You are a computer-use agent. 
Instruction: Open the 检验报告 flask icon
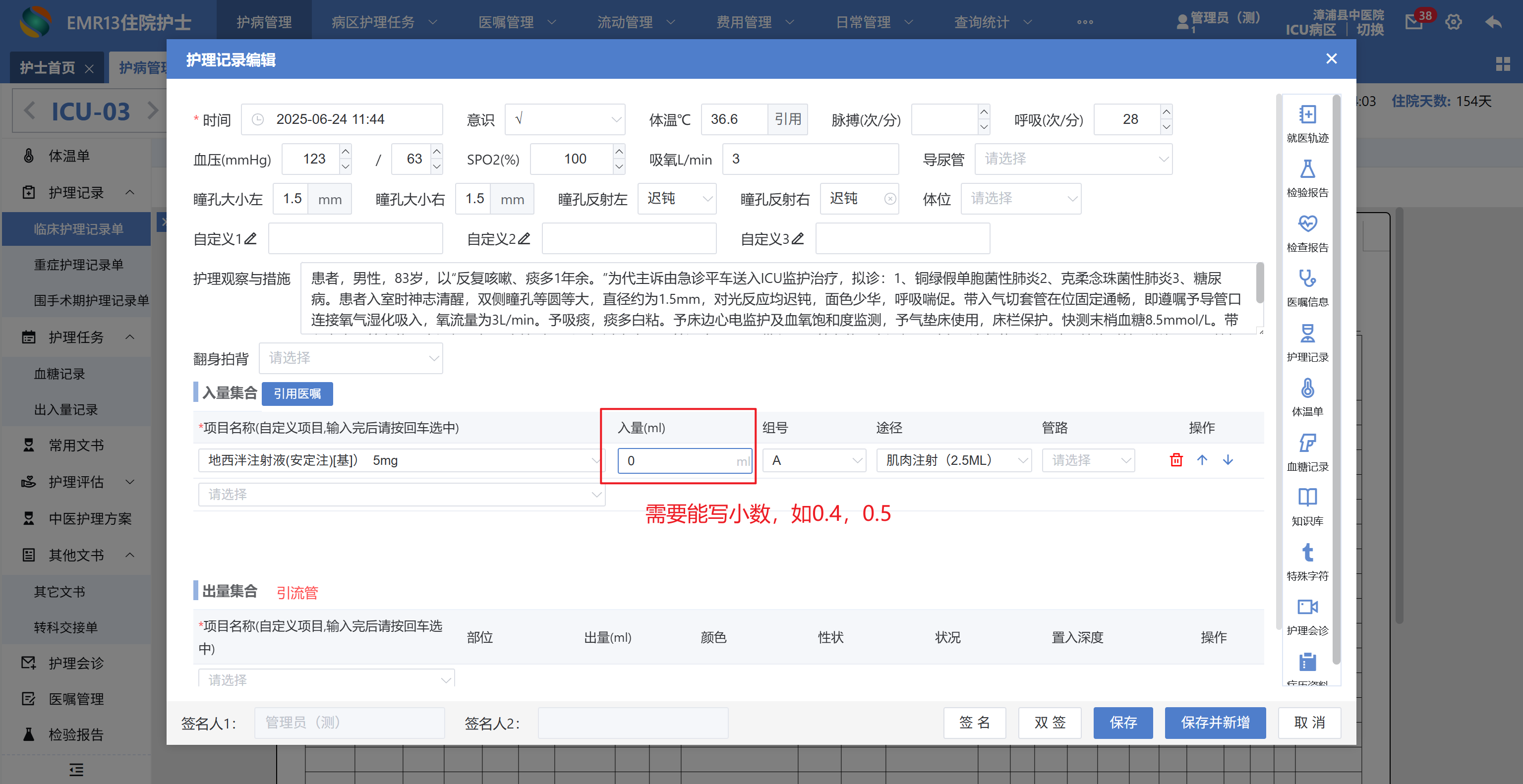click(1307, 169)
